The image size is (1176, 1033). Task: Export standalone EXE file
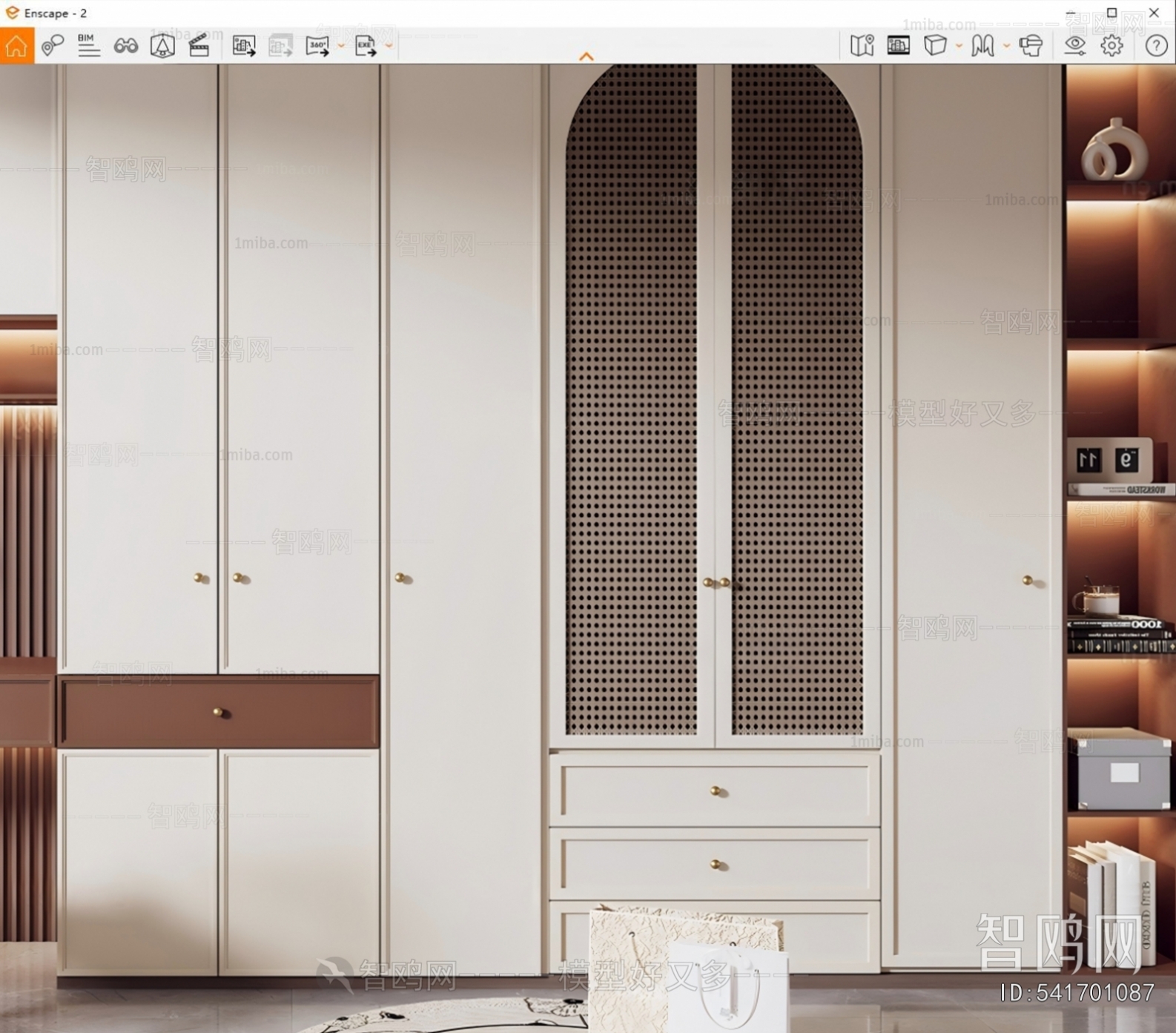(x=366, y=46)
